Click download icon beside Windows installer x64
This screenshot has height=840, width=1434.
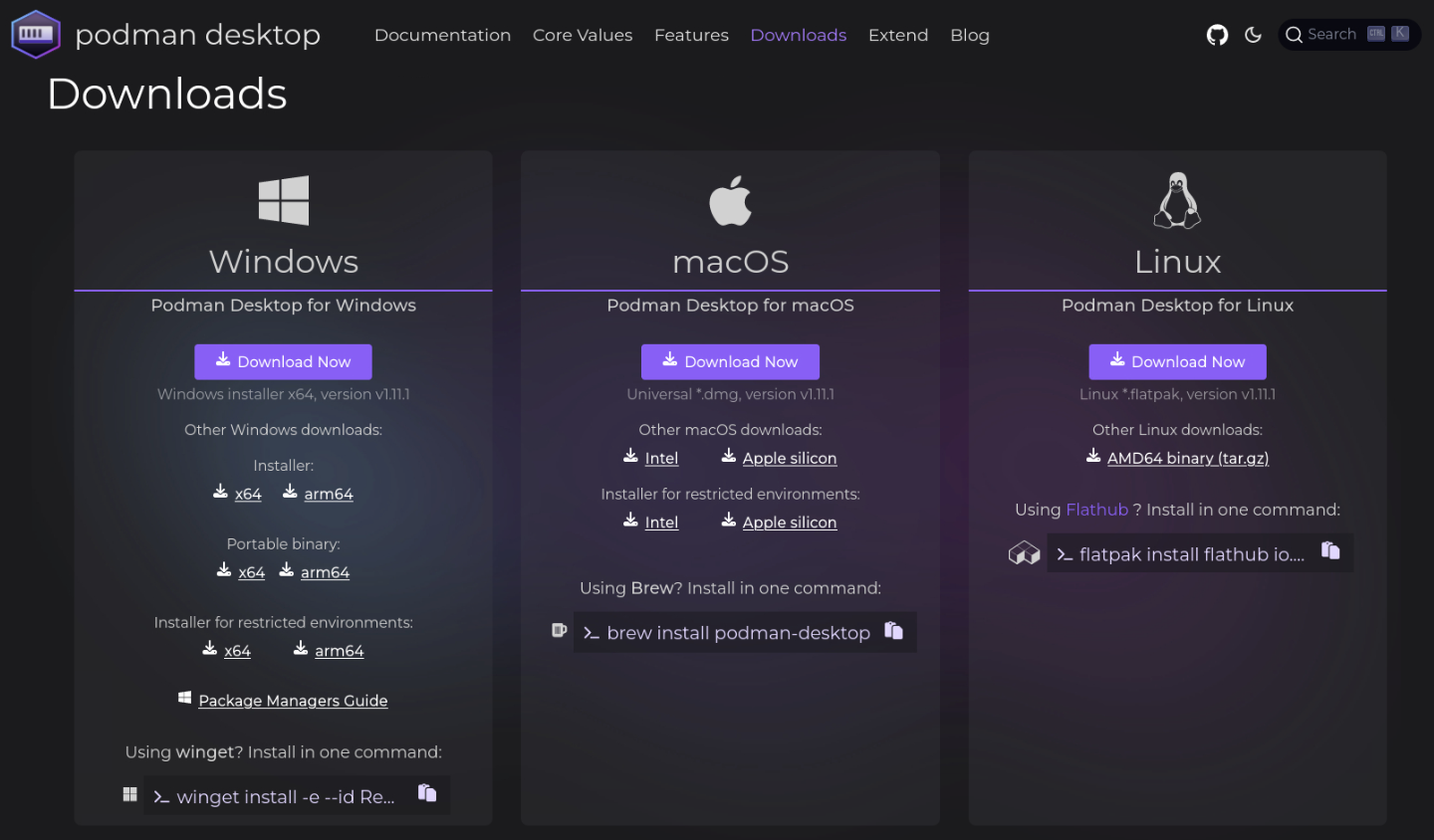[x=221, y=491]
